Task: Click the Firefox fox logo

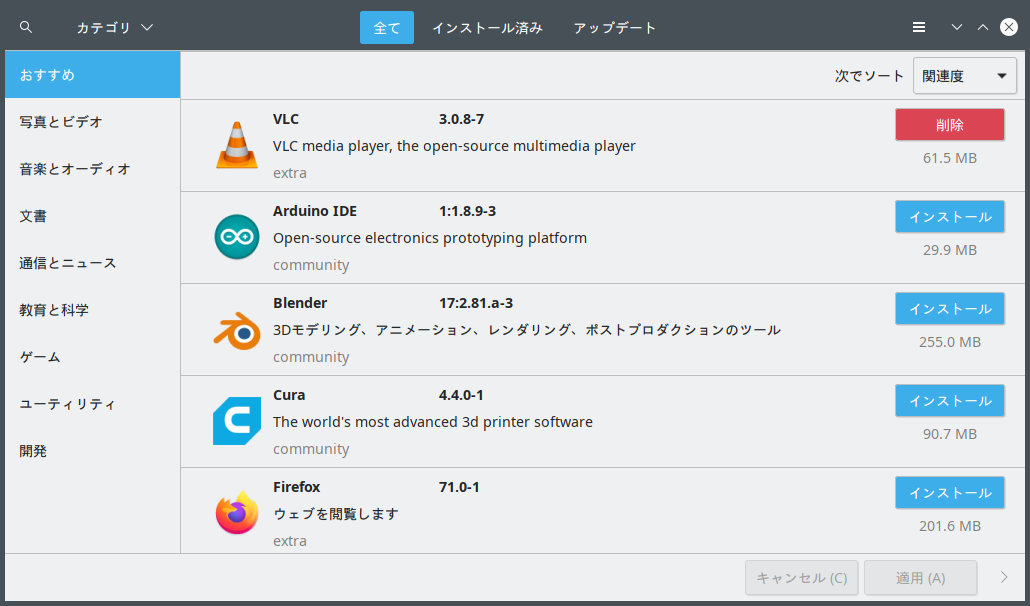Action: coord(236,513)
